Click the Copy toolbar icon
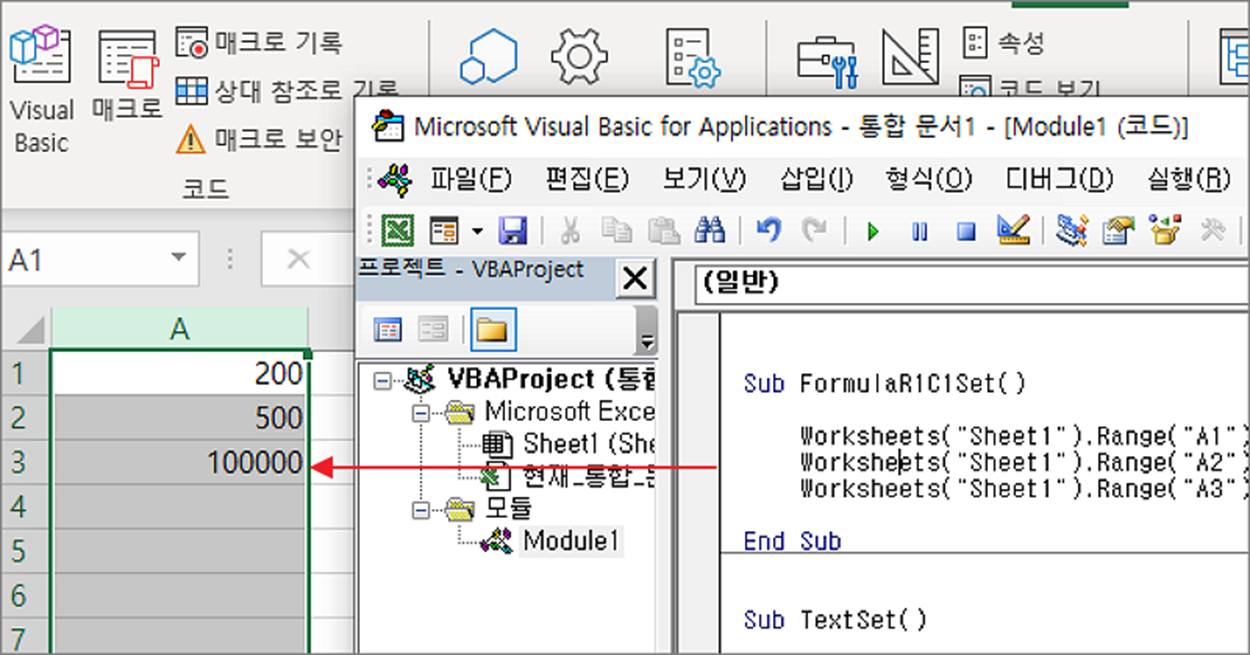The image size is (1250, 655). click(x=617, y=231)
